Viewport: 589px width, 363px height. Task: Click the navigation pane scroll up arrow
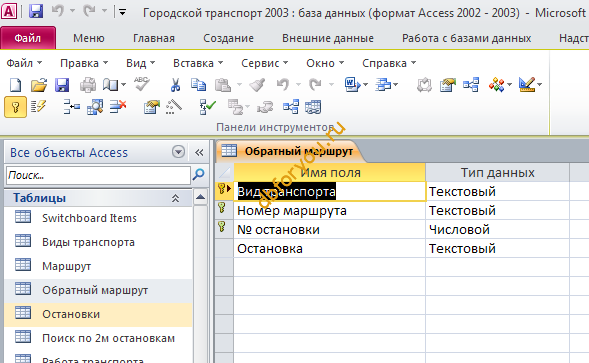tap(200, 197)
